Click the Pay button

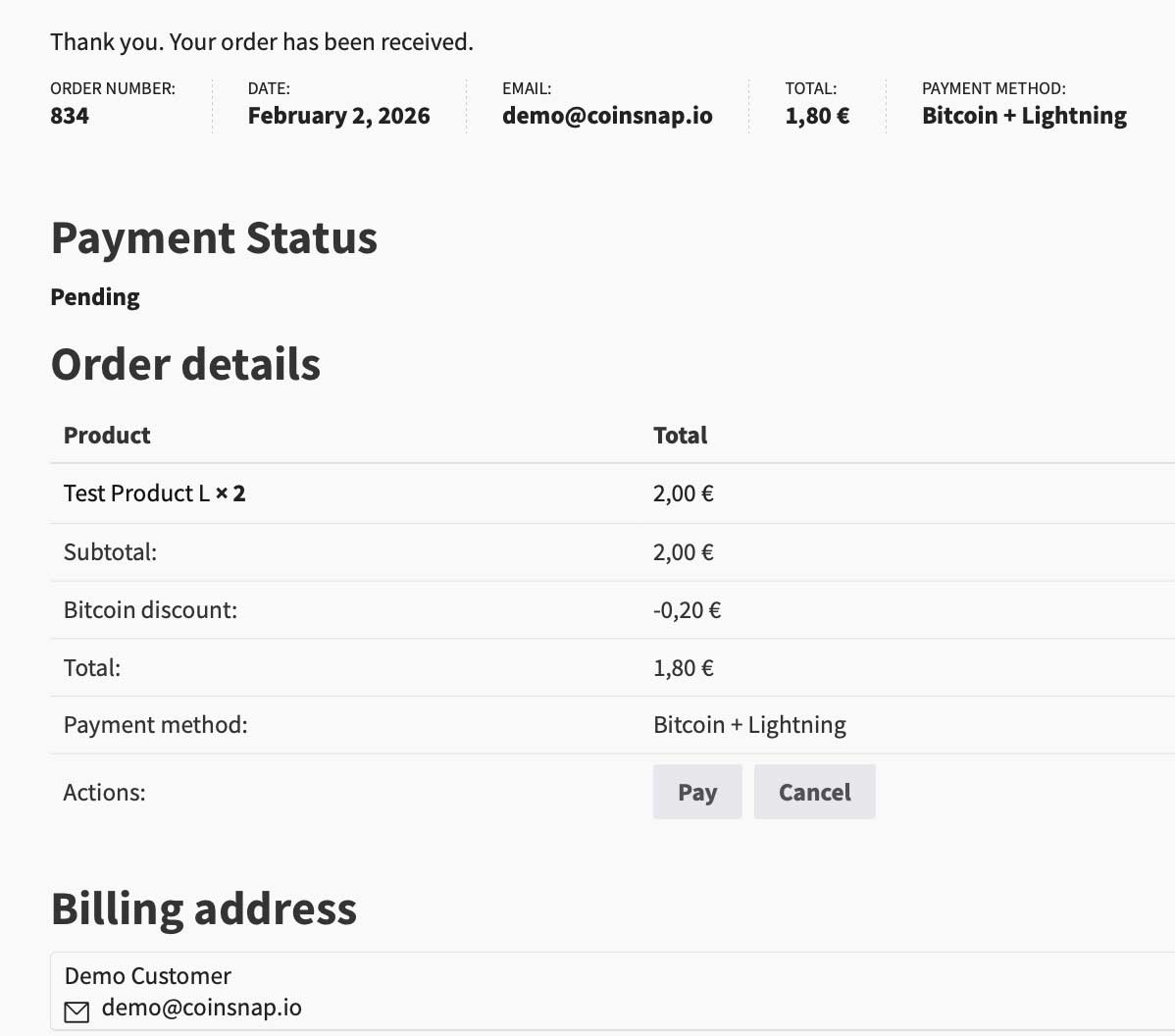pos(696,792)
